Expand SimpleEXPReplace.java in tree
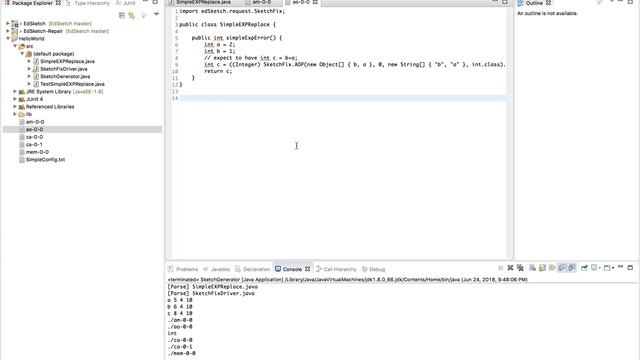The image size is (640, 360). pos(29,61)
